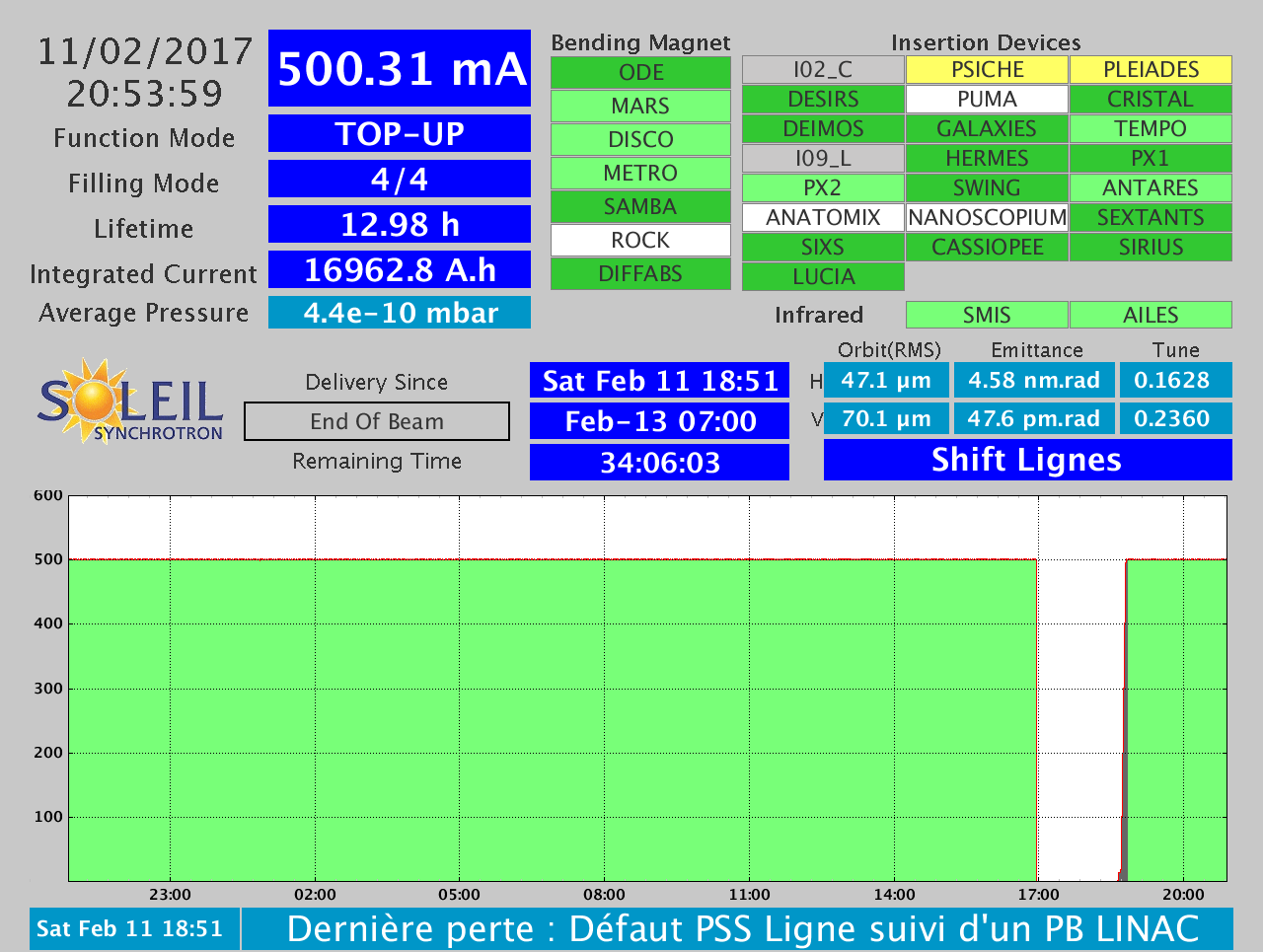Click the SAMBA beamline indicator

[640, 206]
